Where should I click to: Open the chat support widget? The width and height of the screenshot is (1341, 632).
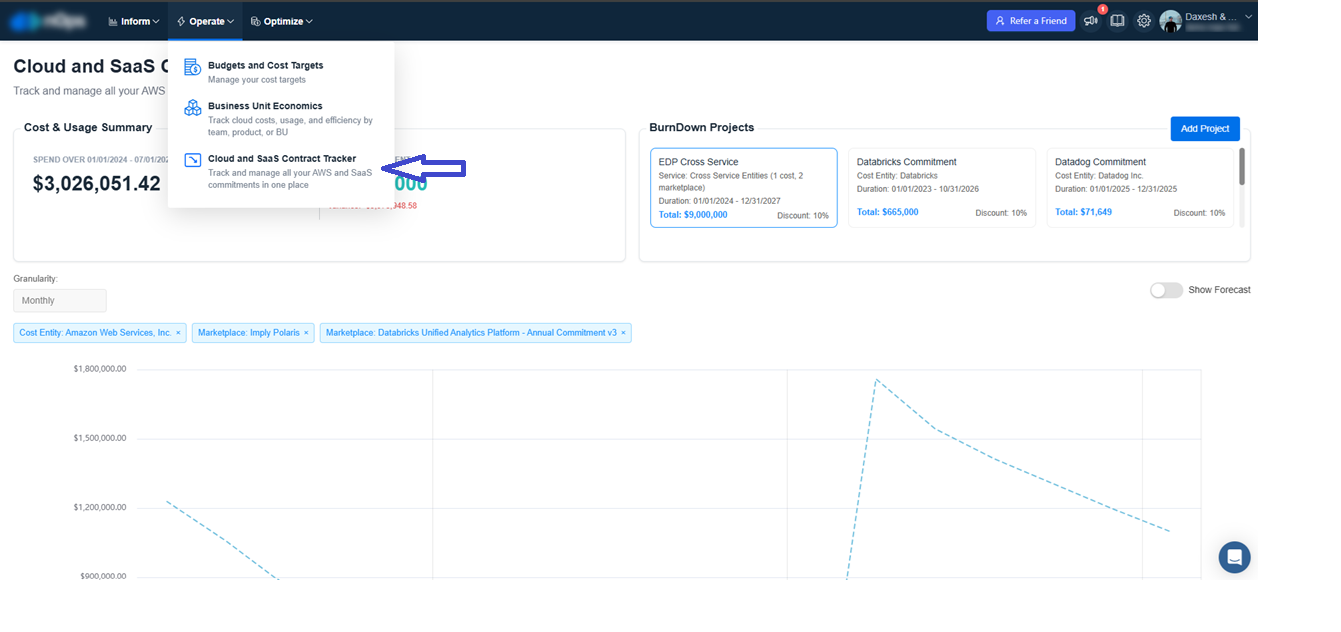(1234, 557)
